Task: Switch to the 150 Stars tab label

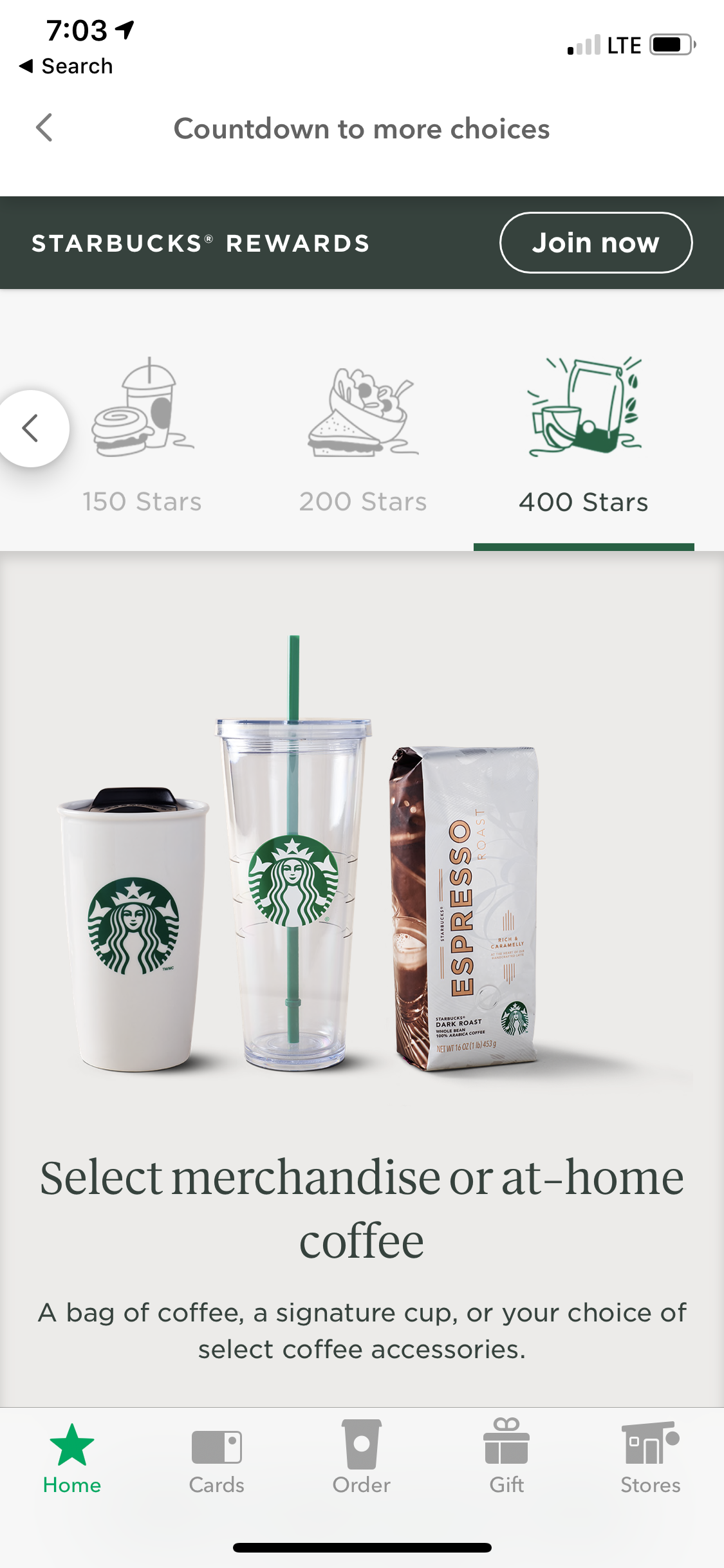Action: pos(142,501)
